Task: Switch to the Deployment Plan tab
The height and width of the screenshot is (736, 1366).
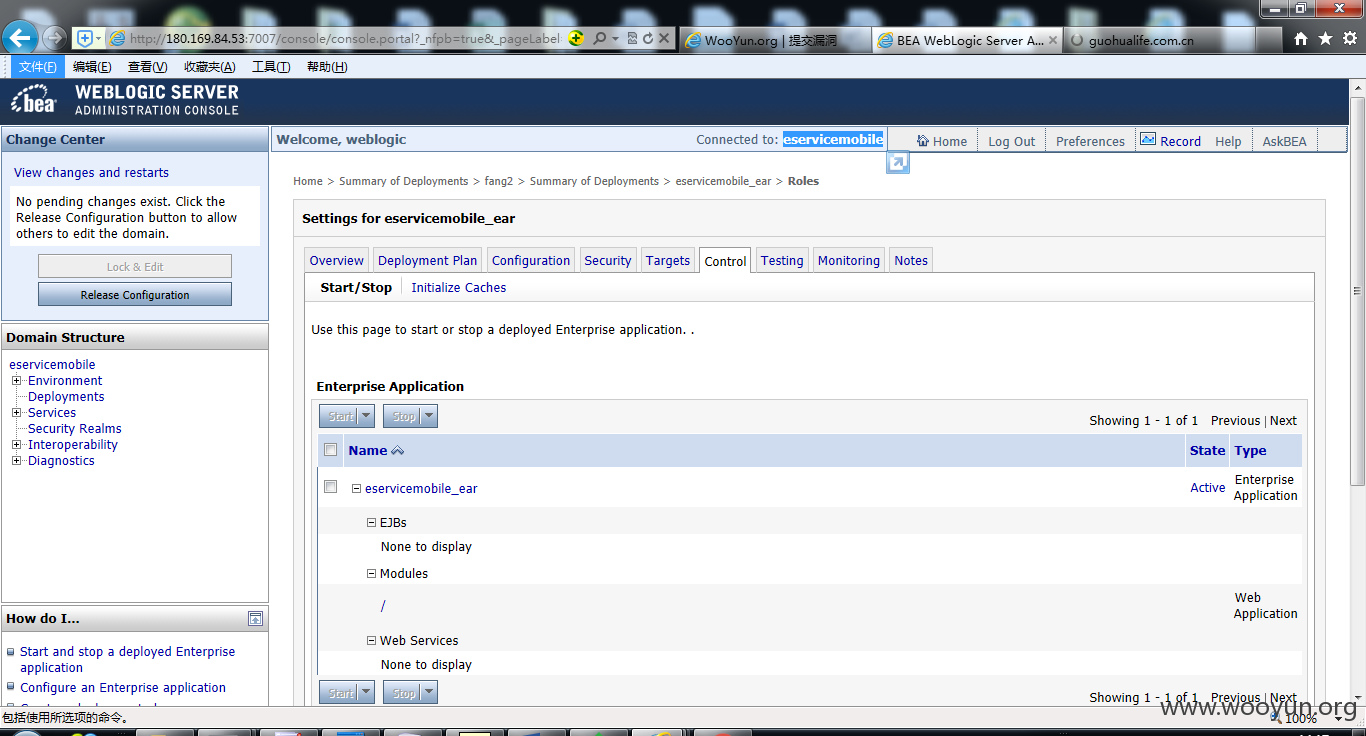Action: 428,260
